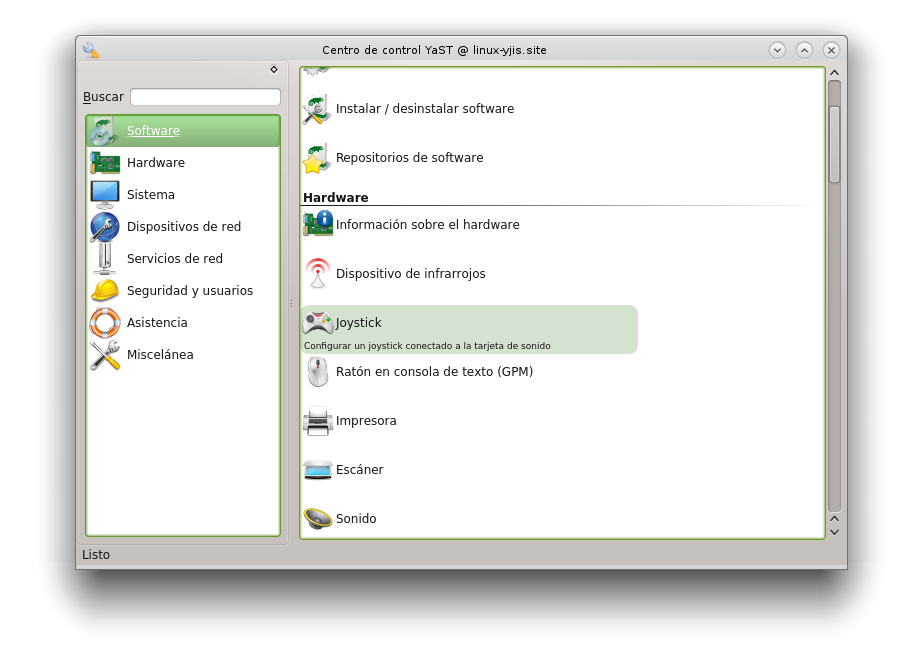Open Repositorios de software
The width and height of the screenshot is (923, 655).
(x=407, y=157)
